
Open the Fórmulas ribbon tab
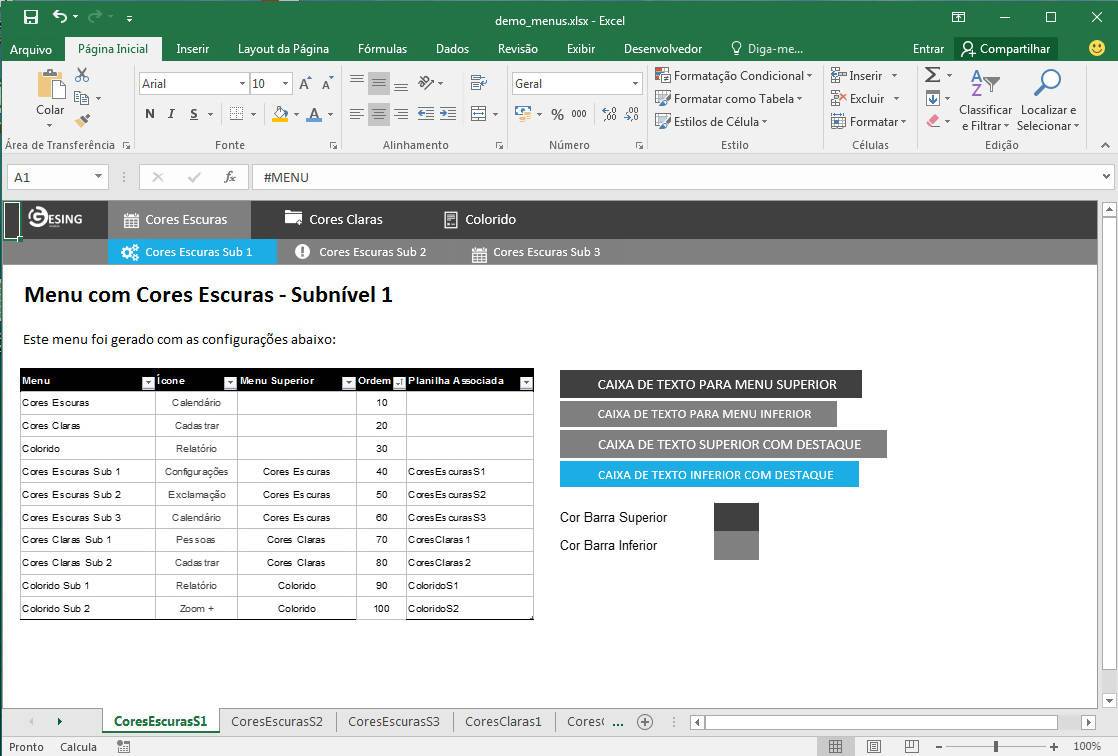[x=382, y=48]
